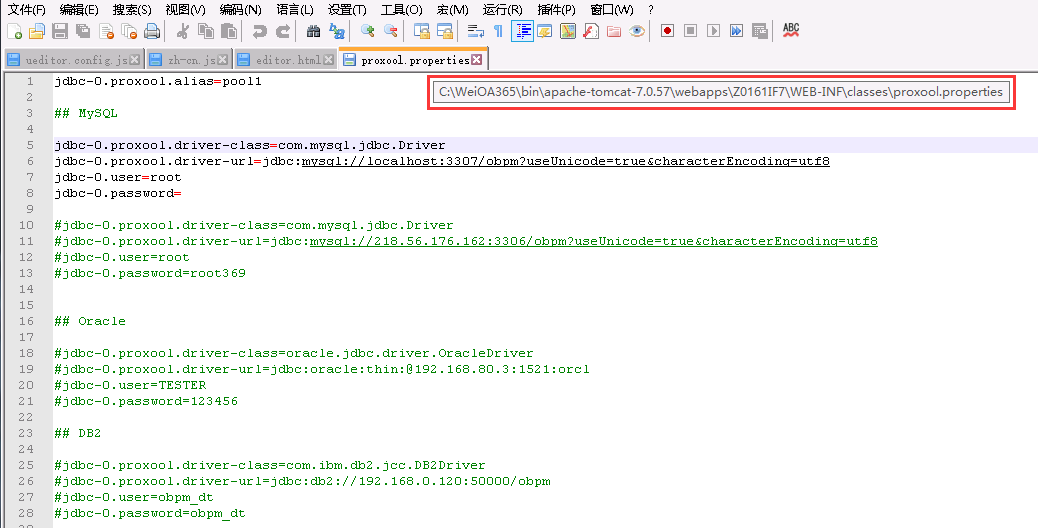Image resolution: width=1038 pixels, height=528 pixels.
Task: Click the Open file folder icon
Action: (x=36, y=31)
